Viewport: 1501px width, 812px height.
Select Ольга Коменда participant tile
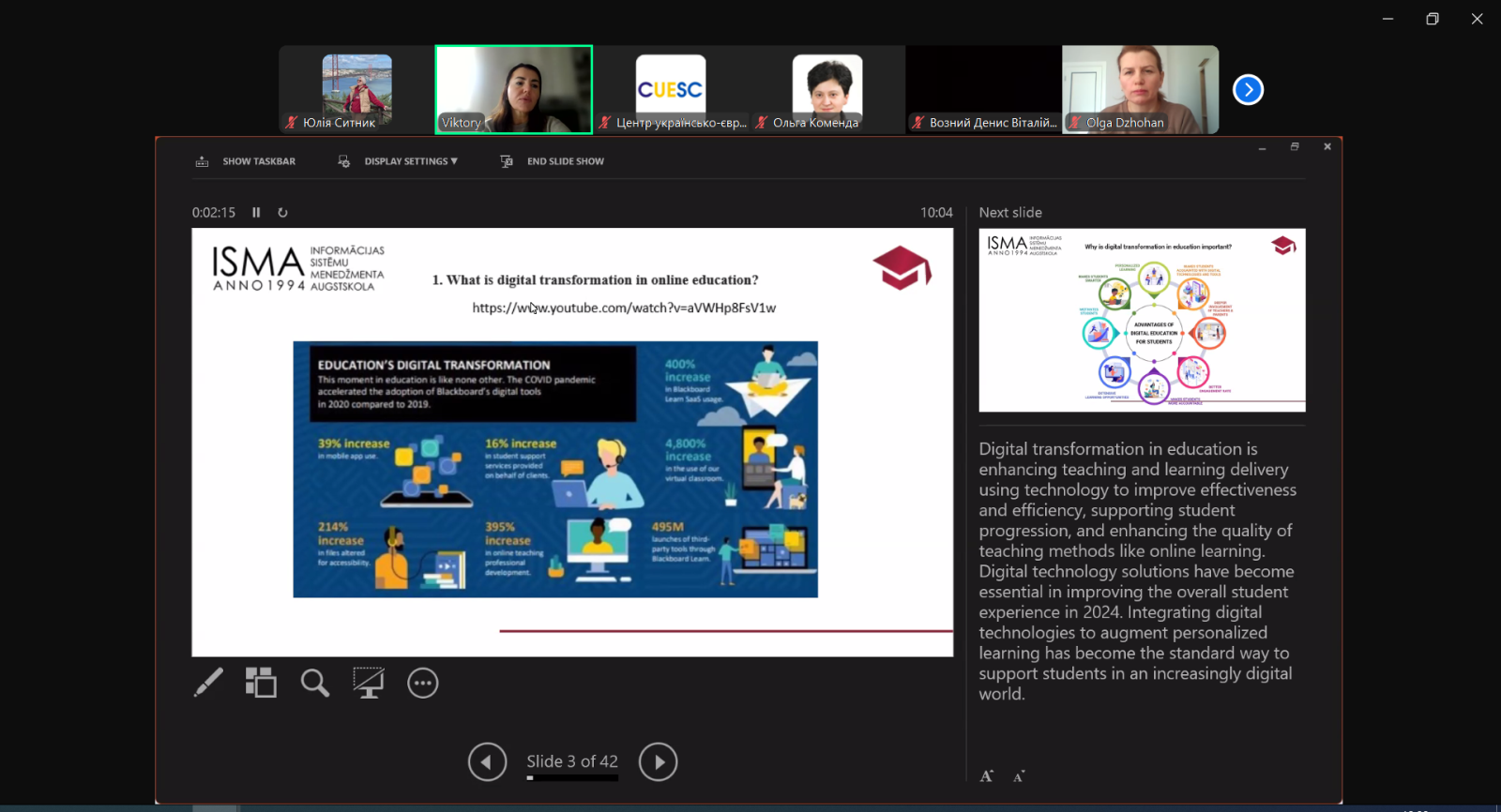pyautogui.click(x=827, y=90)
